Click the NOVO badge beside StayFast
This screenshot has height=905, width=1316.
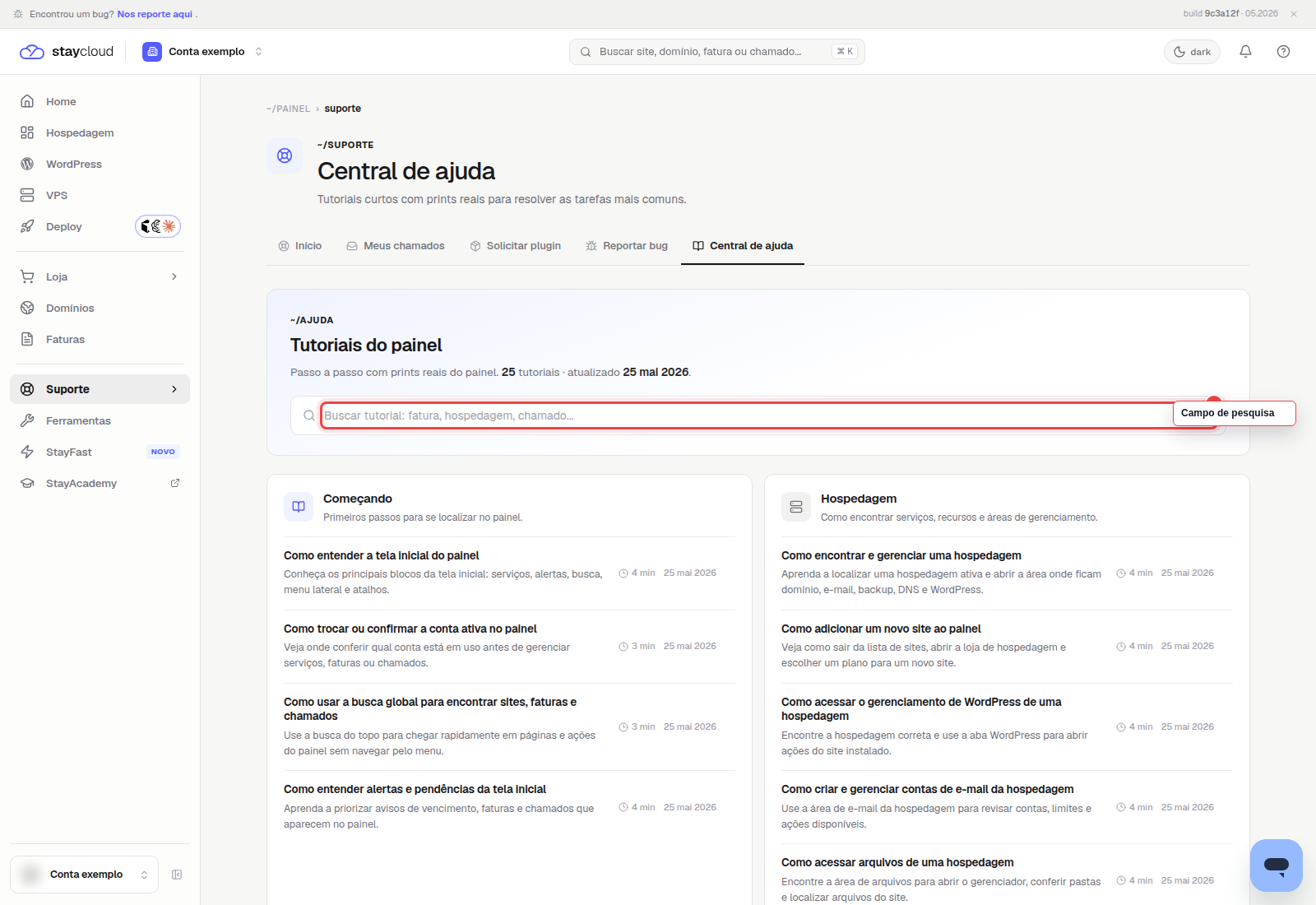163,452
